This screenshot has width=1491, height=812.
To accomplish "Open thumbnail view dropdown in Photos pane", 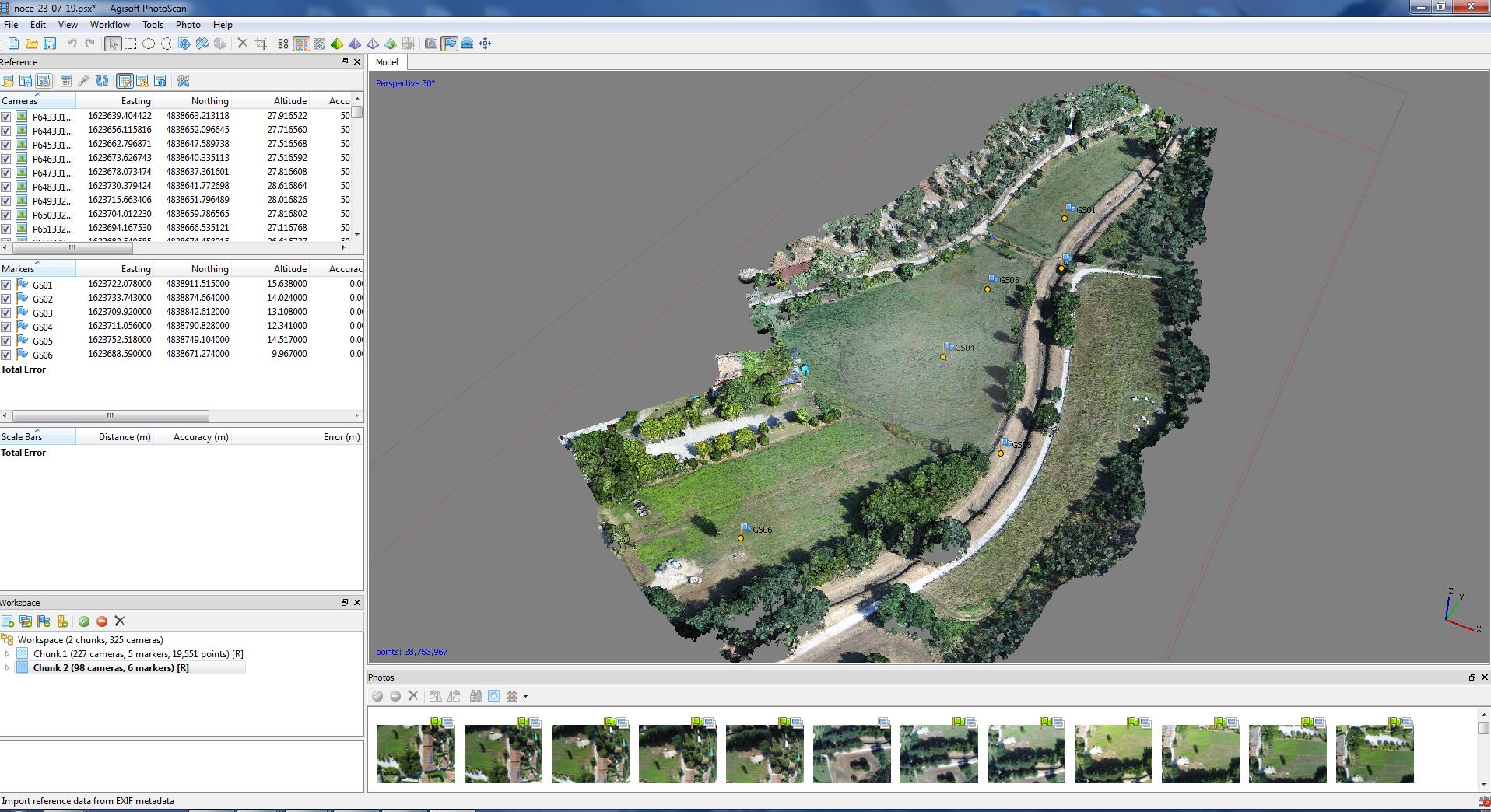I will click(x=526, y=696).
